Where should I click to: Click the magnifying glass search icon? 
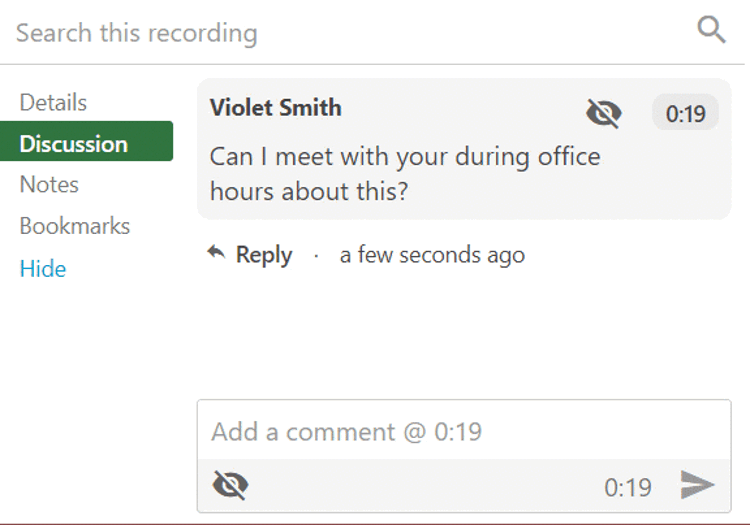(711, 30)
